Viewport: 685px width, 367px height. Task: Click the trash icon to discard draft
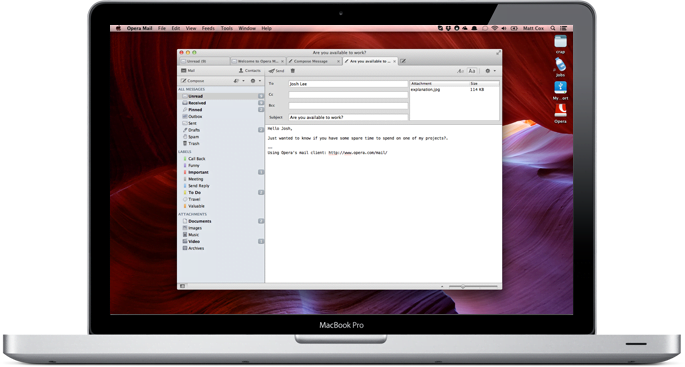(x=293, y=71)
